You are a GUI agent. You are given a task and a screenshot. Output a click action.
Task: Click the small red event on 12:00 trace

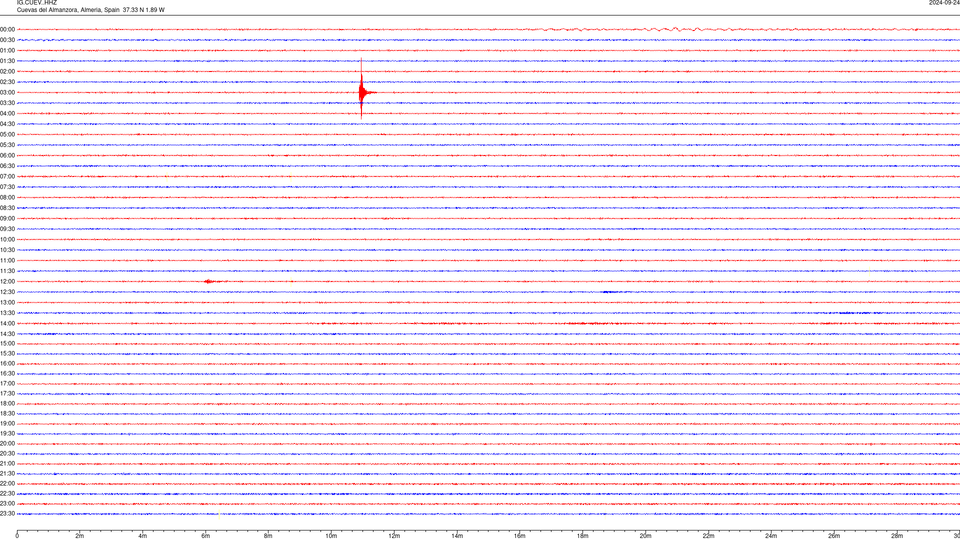pos(212,282)
